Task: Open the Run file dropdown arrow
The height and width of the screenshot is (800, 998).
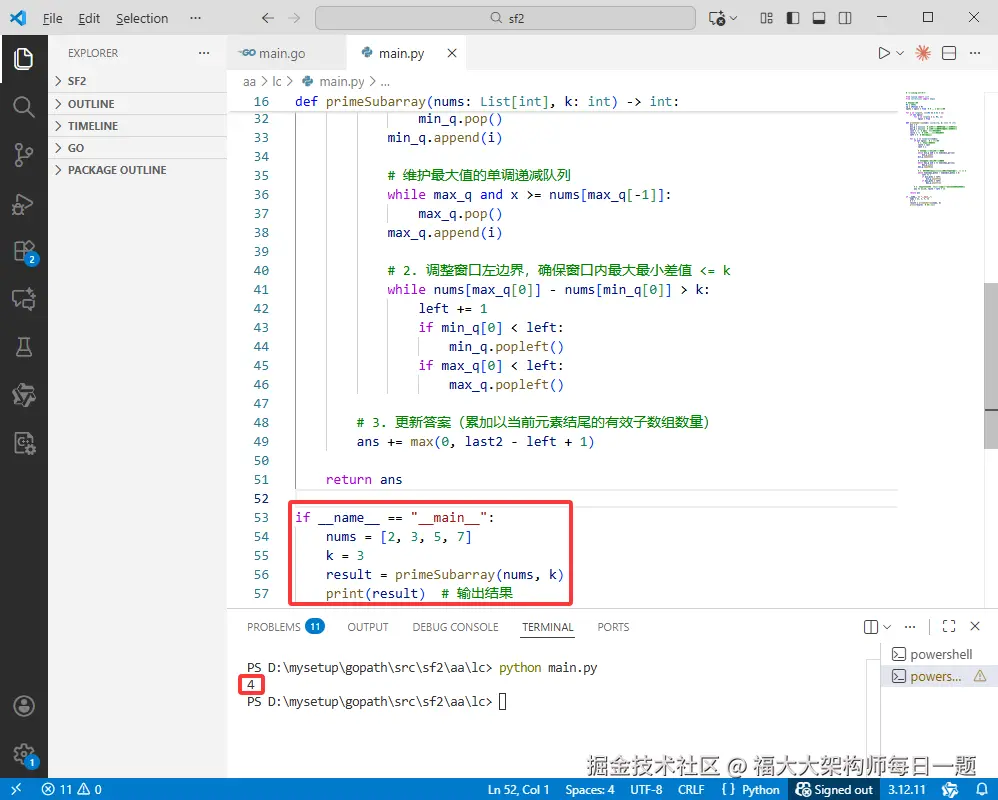Action: [900, 53]
